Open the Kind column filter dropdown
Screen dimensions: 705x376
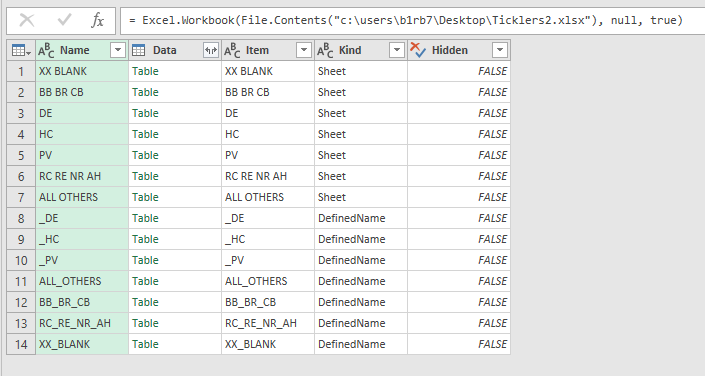397,50
